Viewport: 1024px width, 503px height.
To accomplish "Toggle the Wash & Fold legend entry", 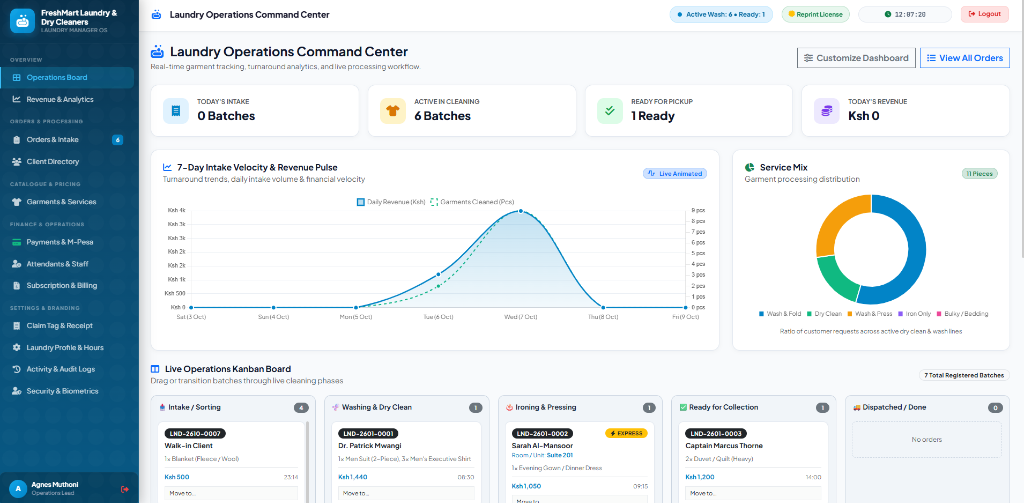I will [x=780, y=314].
